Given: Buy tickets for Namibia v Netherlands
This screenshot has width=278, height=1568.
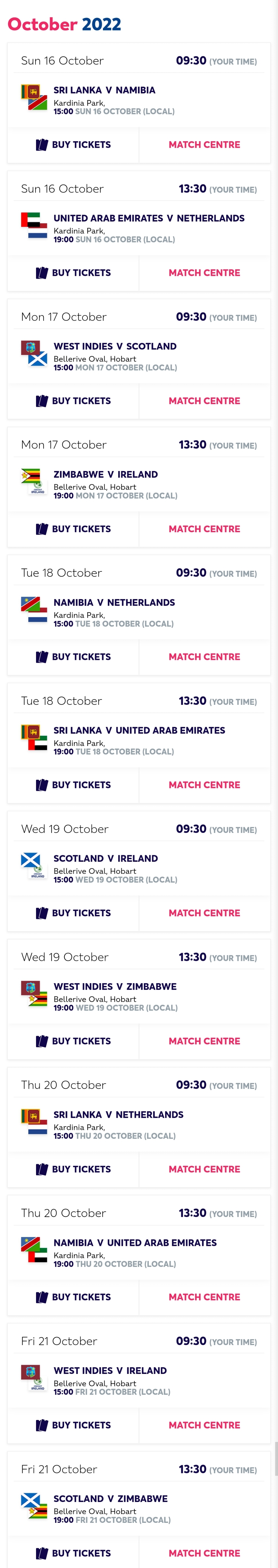Looking at the screenshot, I should pyautogui.click(x=73, y=657).
